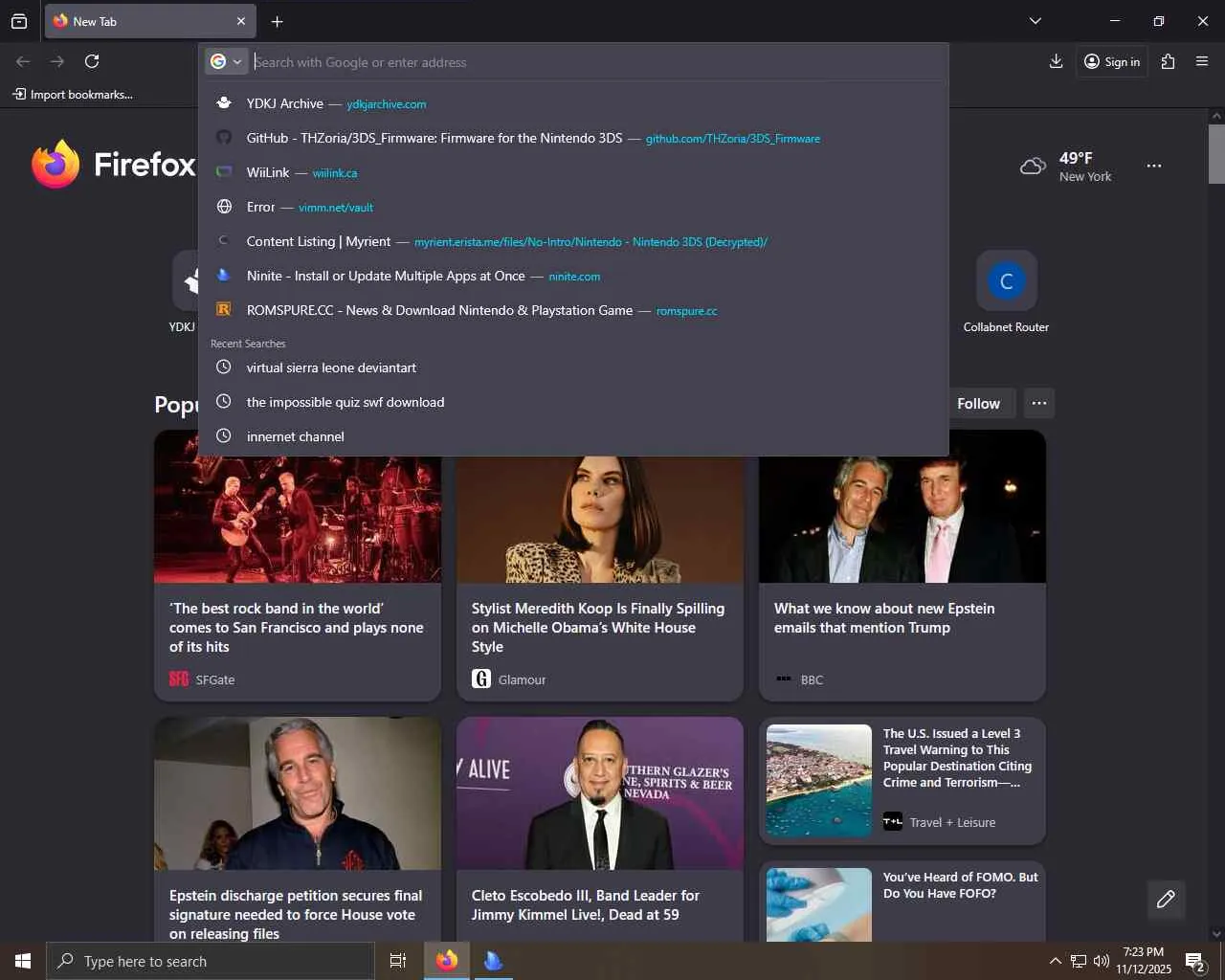
Task: Reload the current page
Action: pyautogui.click(x=92, y=61)
